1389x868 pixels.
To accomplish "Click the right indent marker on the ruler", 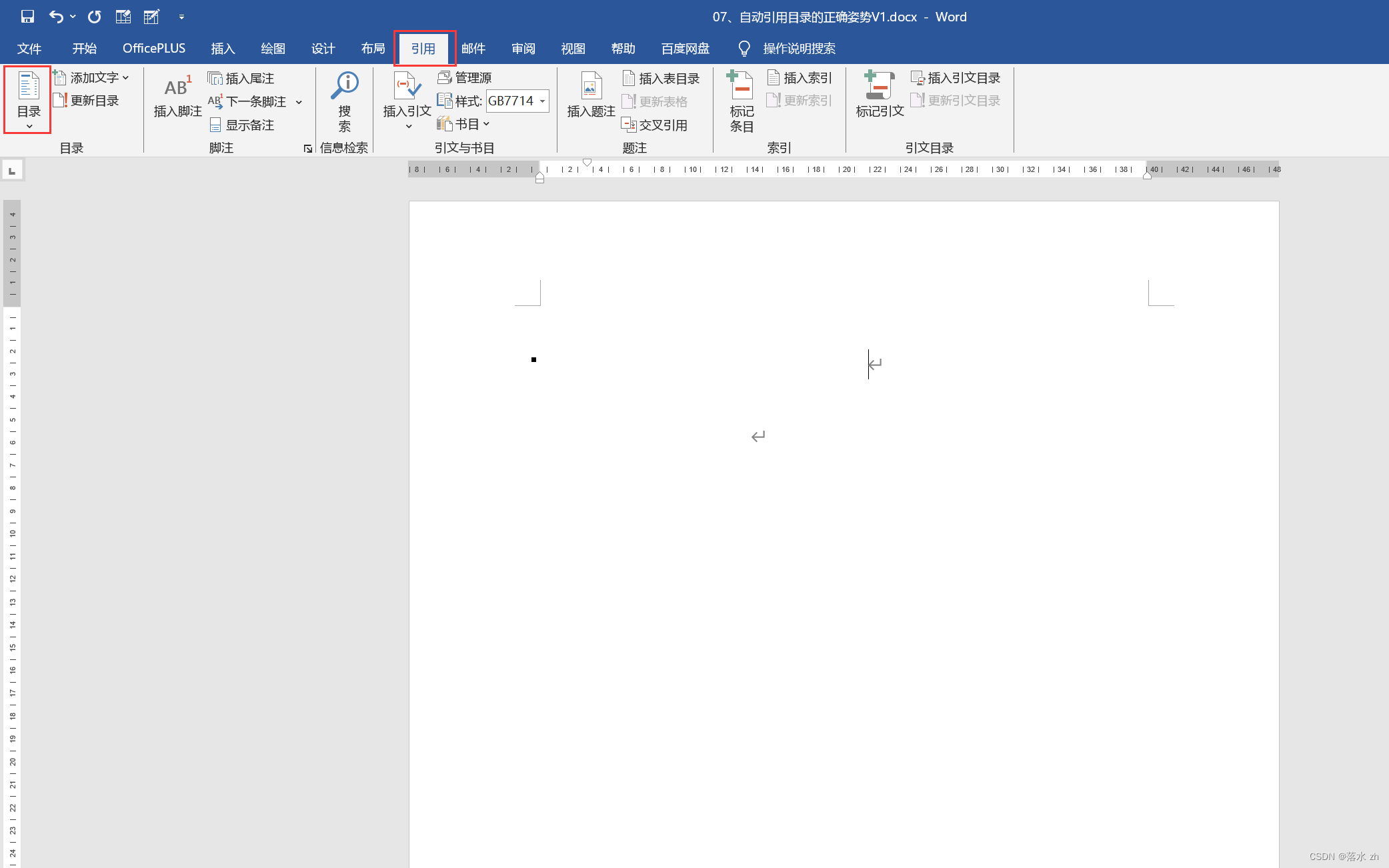I will [x=1147, y=175].
